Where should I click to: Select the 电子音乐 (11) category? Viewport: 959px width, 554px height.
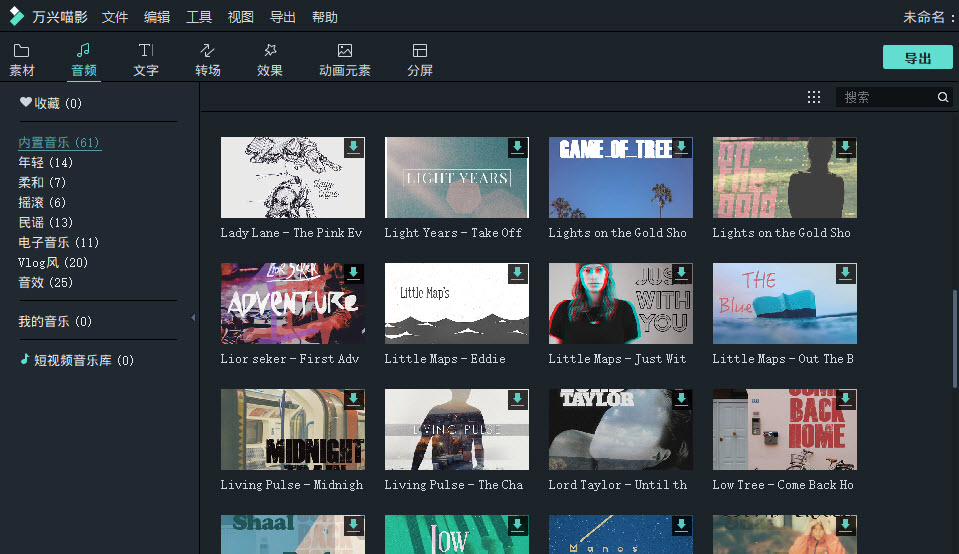pyautogui.click(x=59, y=242)
